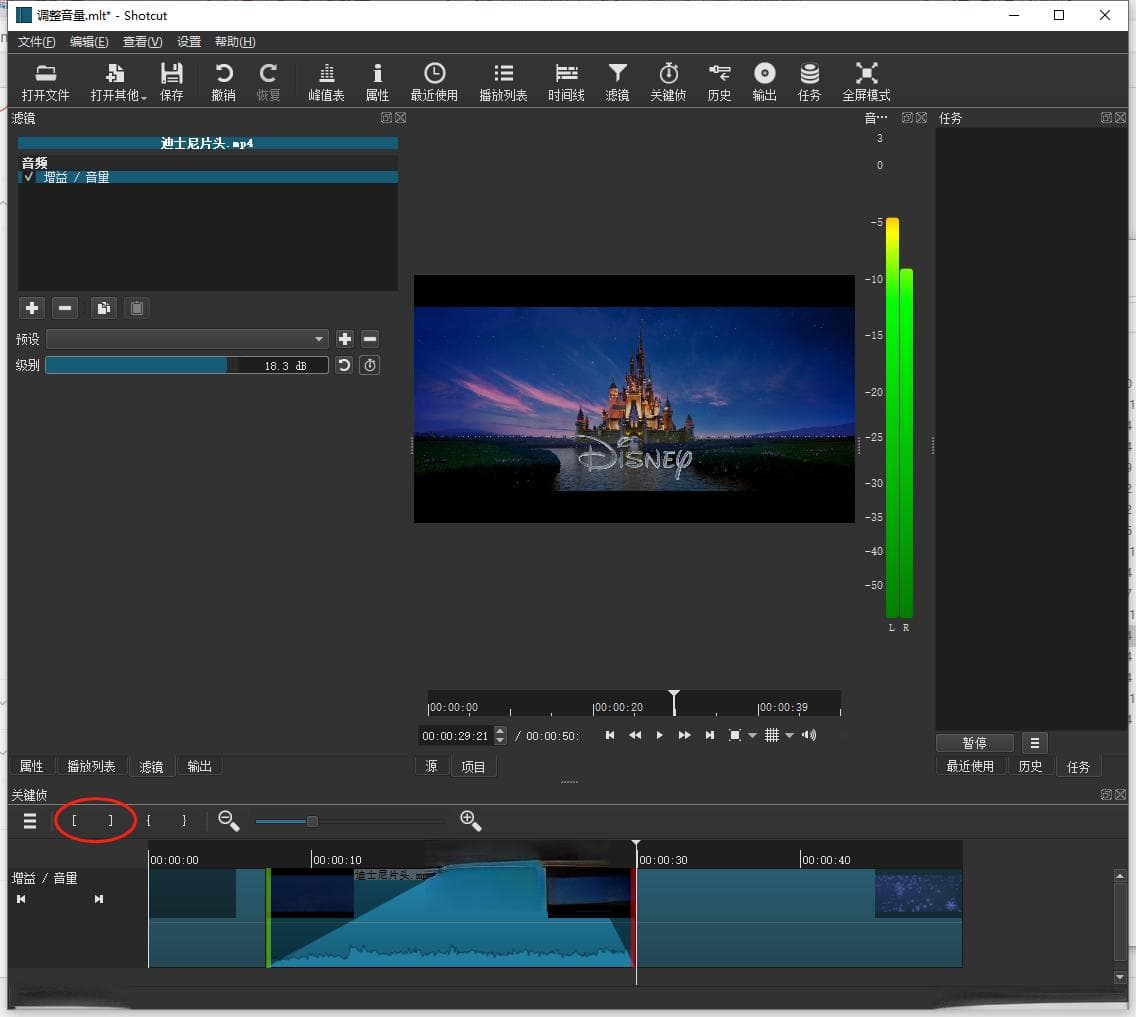This screenshot has width=1136, height=1017.
Task: Click the 打开其他 toolbar icon
Action: (117, 82)
